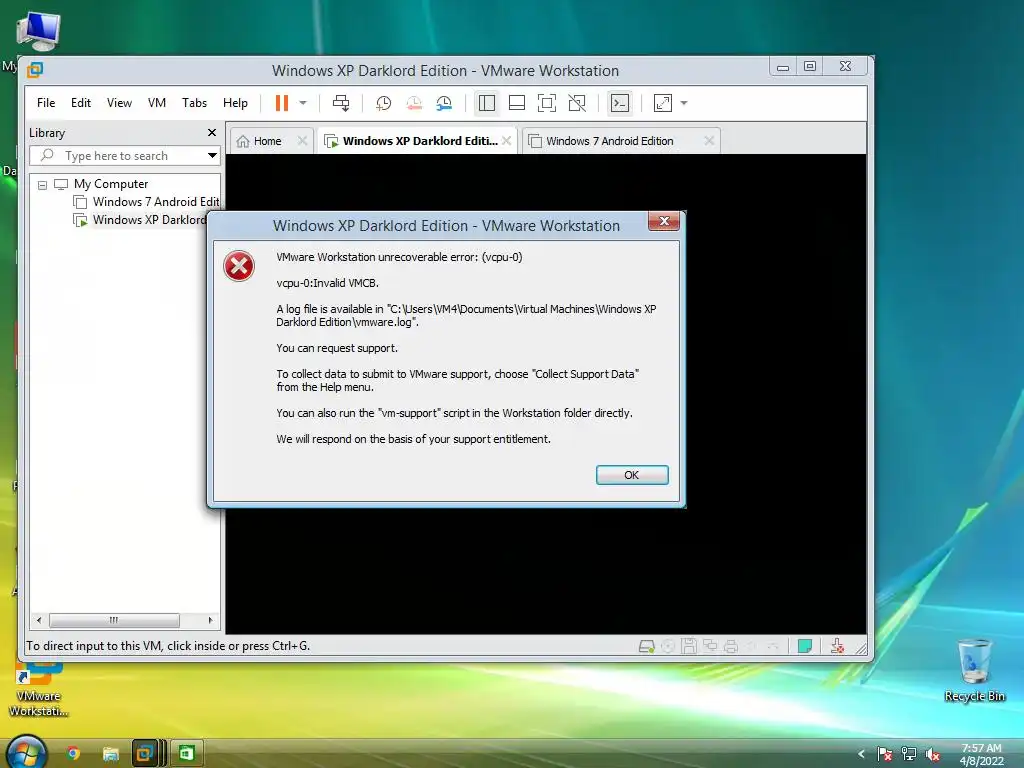Pause the virtual machine with the orange button
Screen dimensions: 1024x768
[281, 103]
